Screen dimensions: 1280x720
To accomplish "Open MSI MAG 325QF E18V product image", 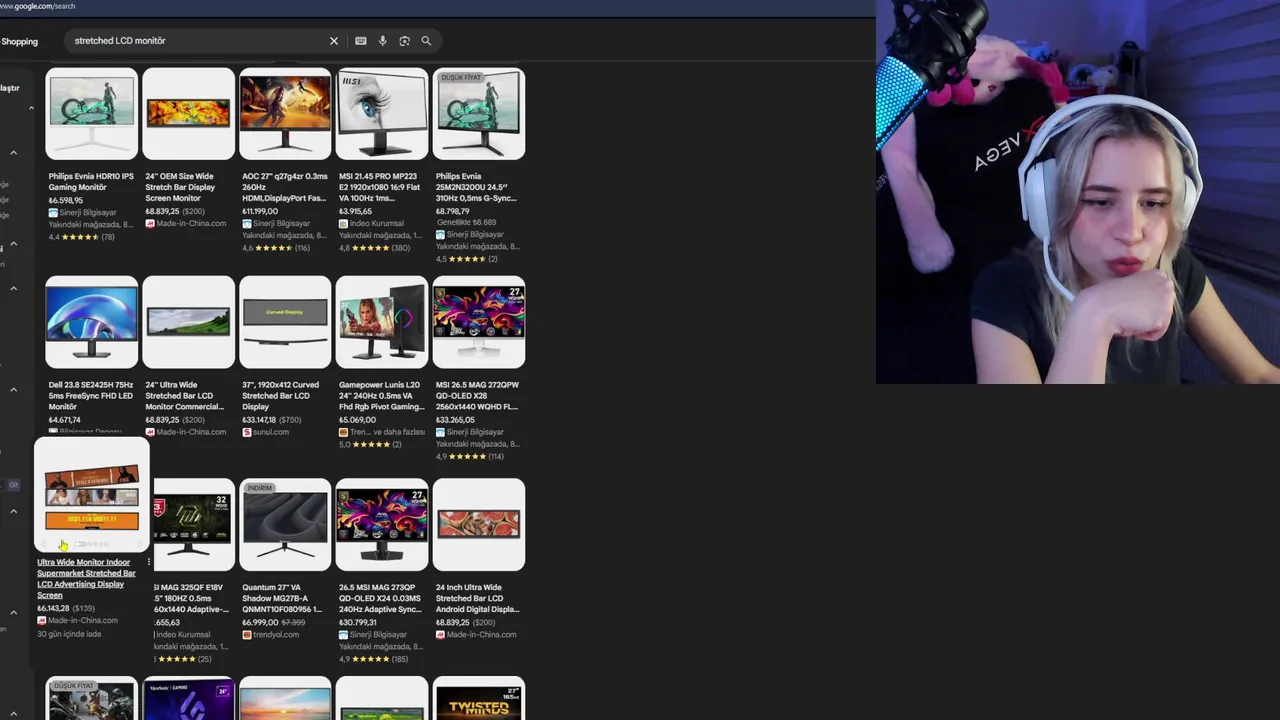I will click(x=194, y=524).
